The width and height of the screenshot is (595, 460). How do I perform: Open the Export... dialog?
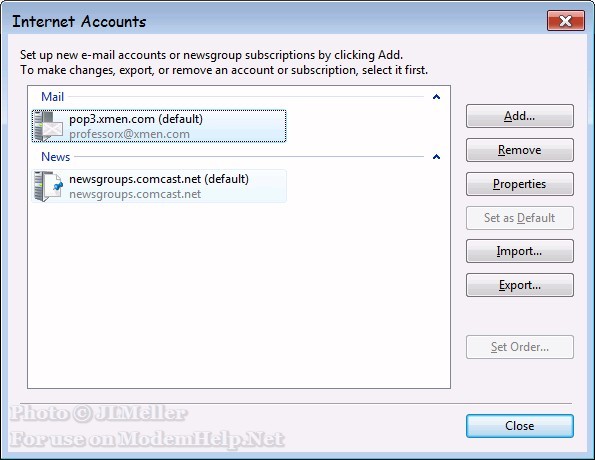pyautogui.click(x=519, y=285)
